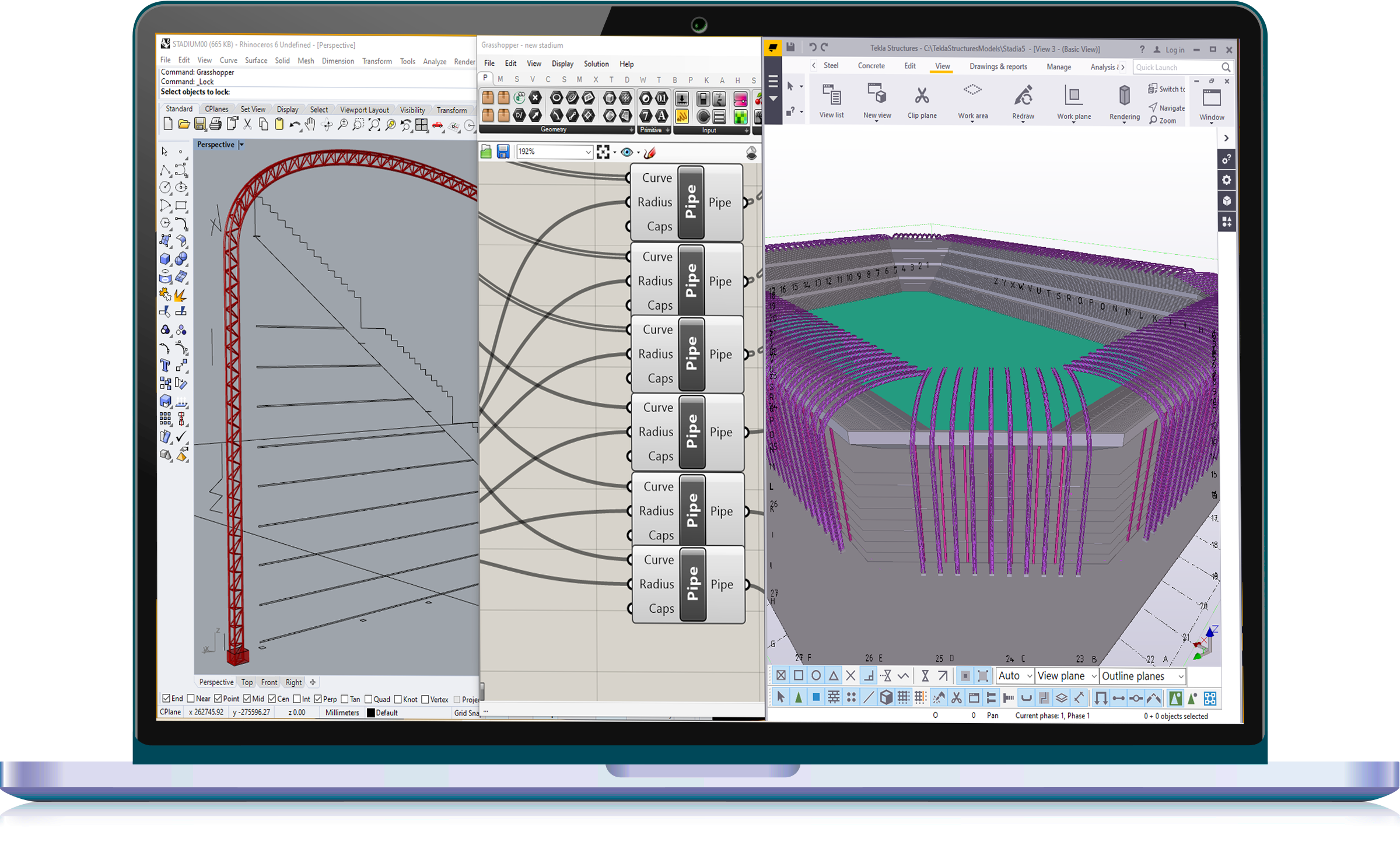Click the settings gear icon in Tekla side pane

pos(1226,180)
